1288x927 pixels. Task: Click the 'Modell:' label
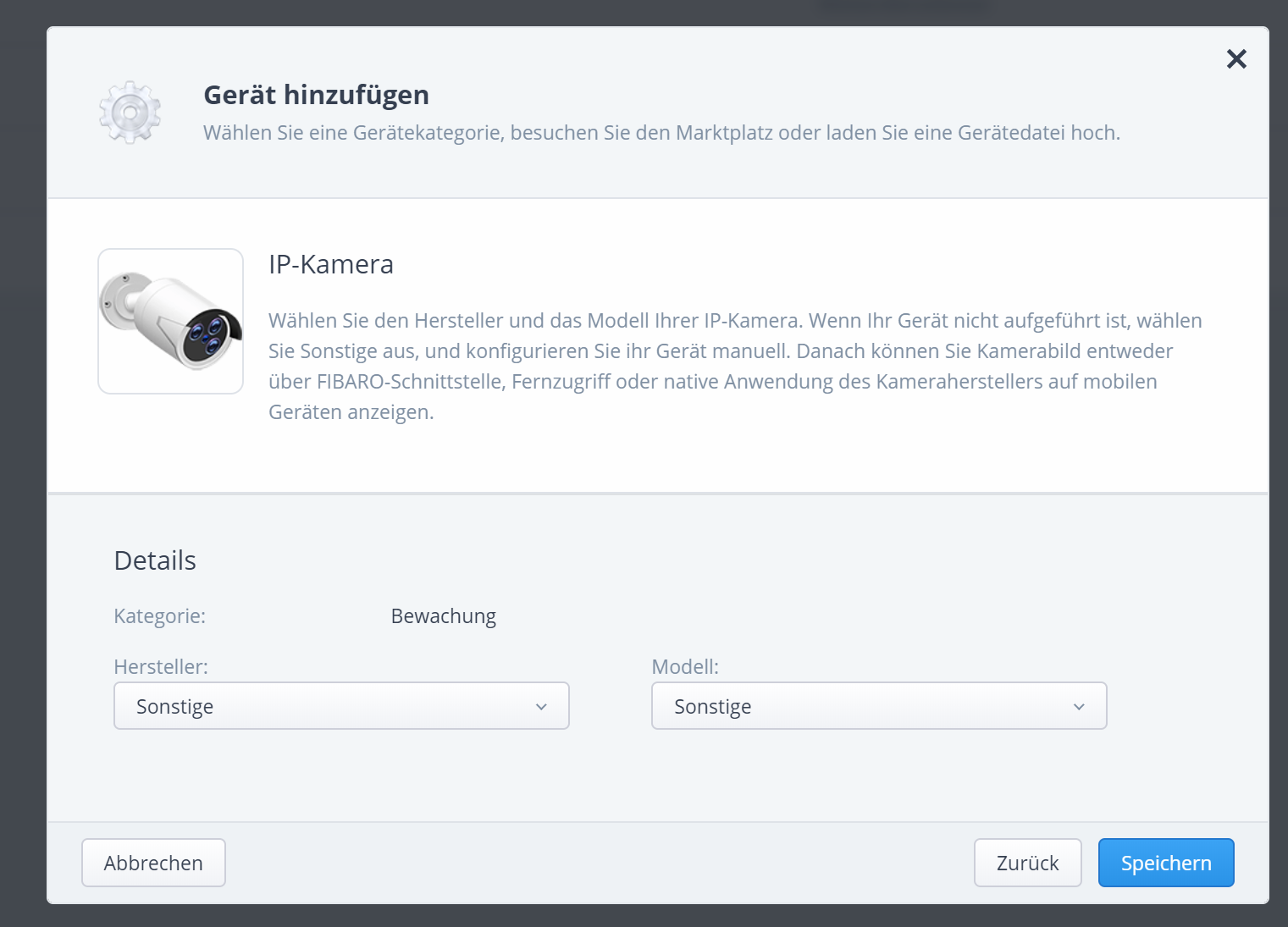pos(684,667)
